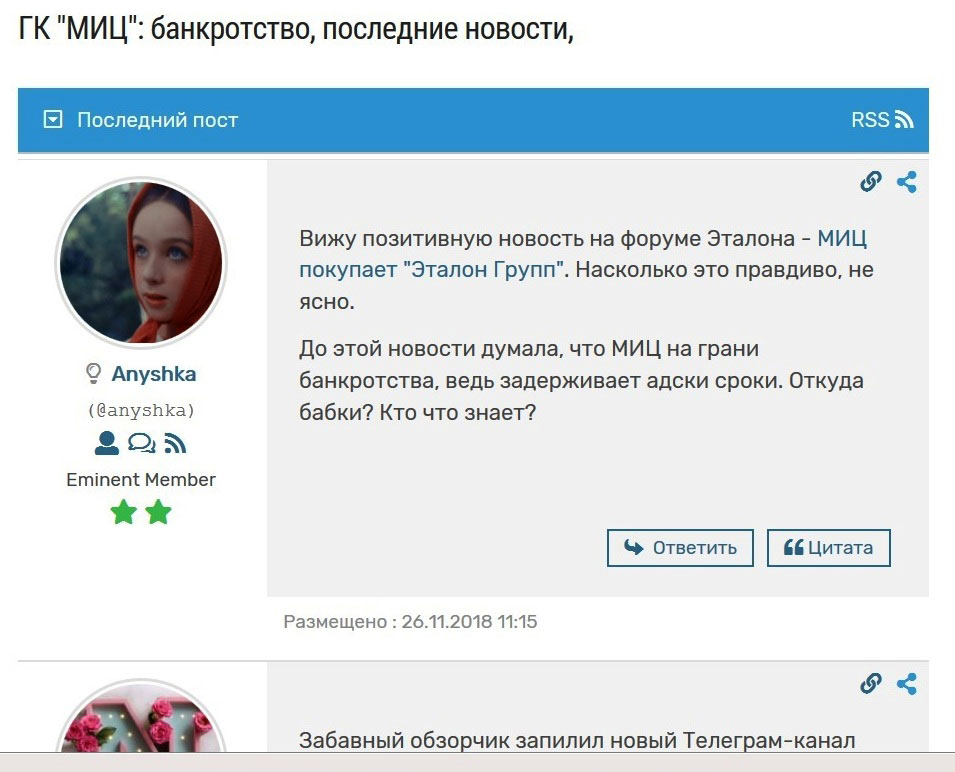Click Anyshka's avatar picture
Screen dimensions: 955x772
[x=141, y=263]
